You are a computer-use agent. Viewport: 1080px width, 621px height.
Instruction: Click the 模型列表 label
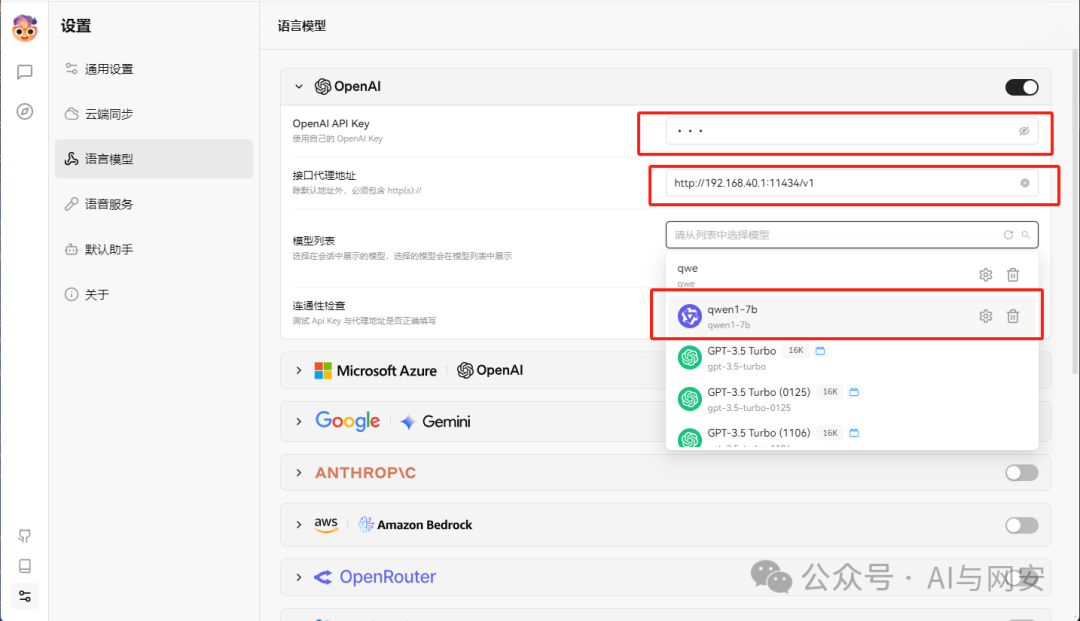click(313, 241)
